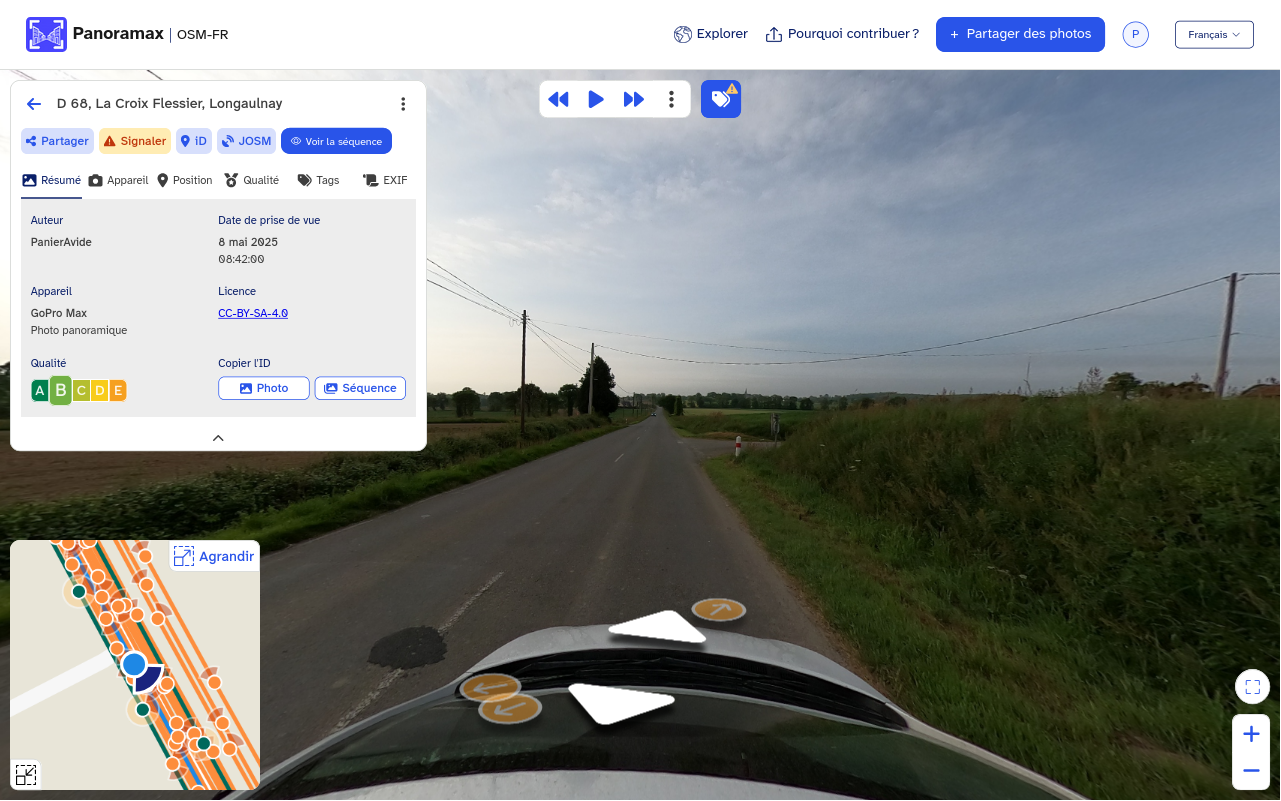Open the Français language dropdown

[x=1214, y=35]
